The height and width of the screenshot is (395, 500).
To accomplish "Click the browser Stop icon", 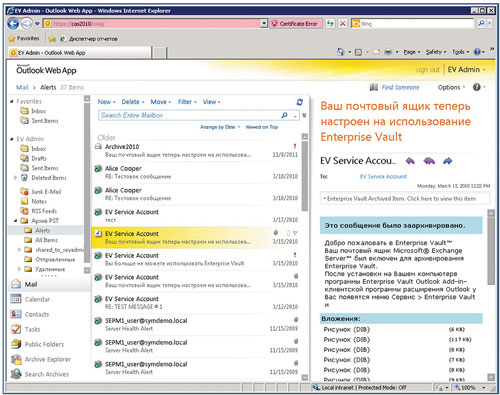I will click(342, 24).
